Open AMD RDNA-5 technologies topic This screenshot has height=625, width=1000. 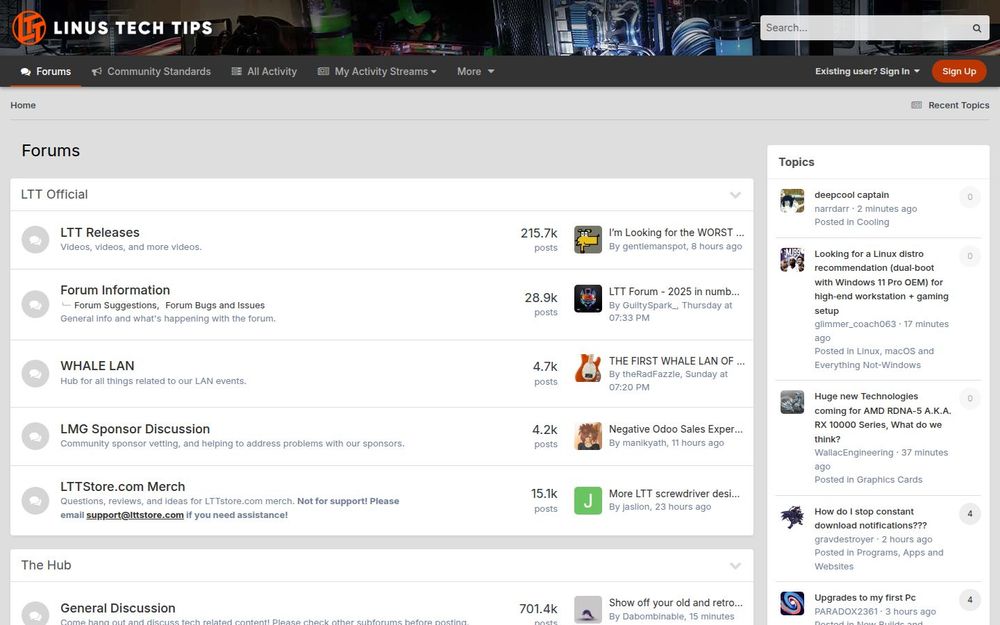coord(883,418)
